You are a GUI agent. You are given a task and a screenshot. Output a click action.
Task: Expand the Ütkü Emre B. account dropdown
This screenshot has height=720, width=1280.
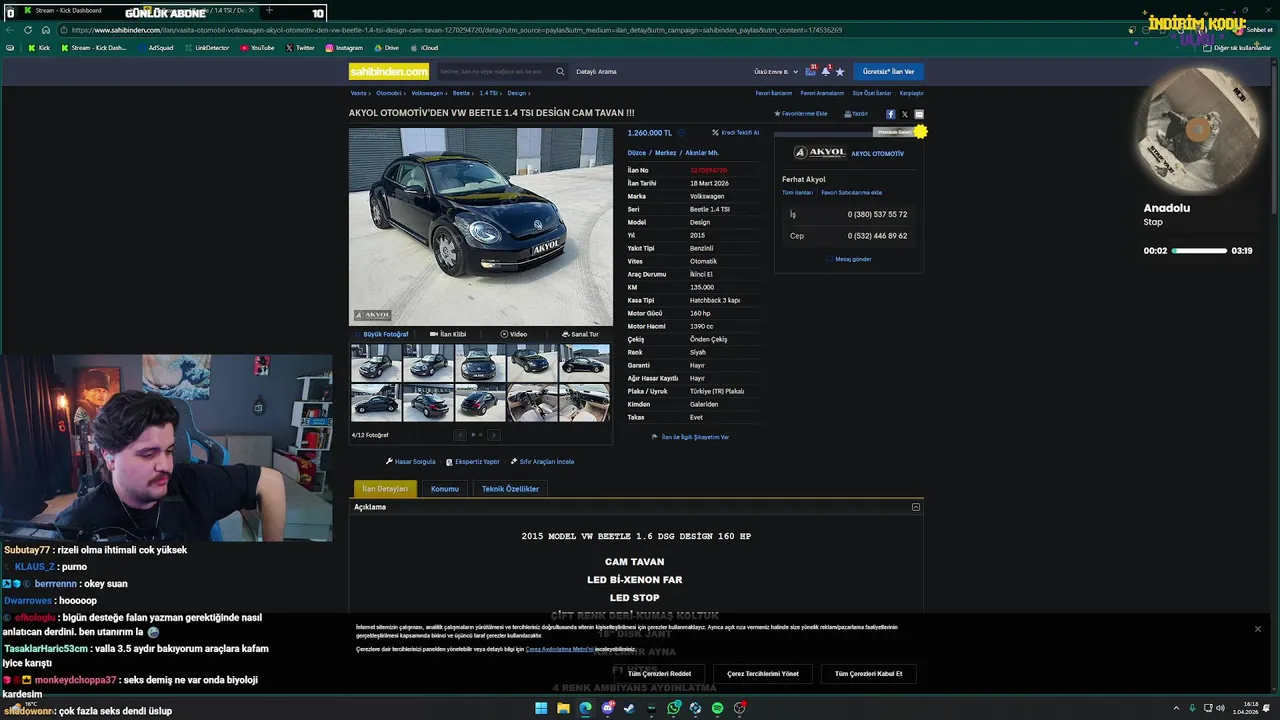click(776, 72)
